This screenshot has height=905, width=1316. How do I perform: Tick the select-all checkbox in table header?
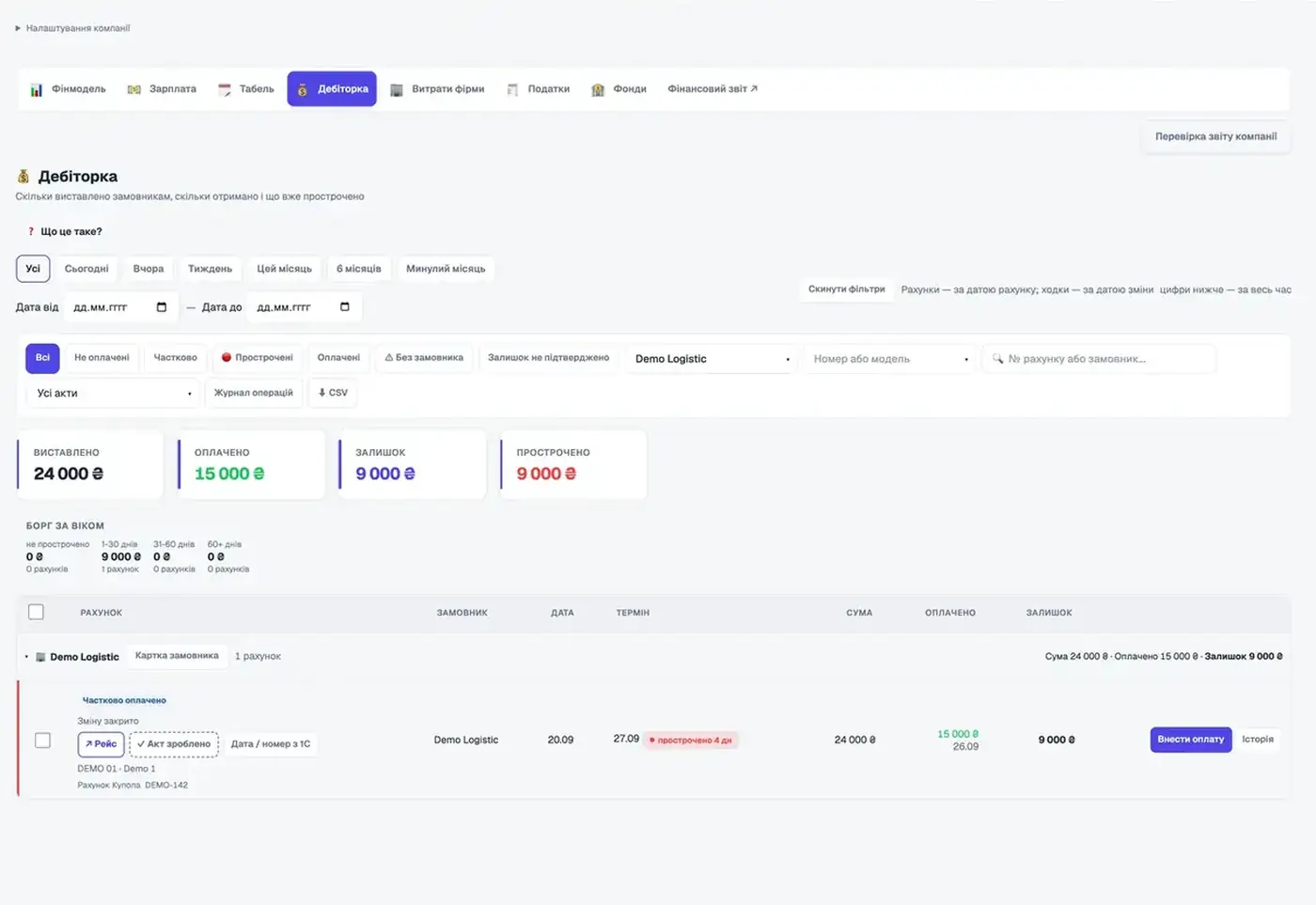36,612
